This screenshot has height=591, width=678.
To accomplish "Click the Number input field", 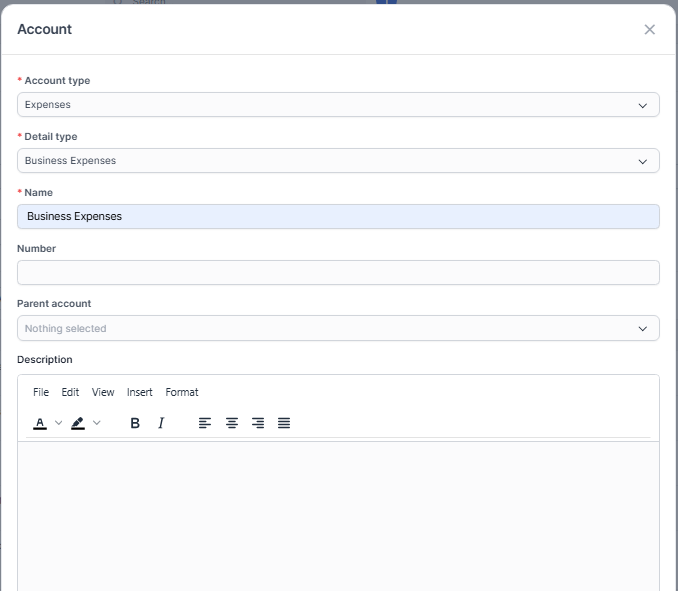I will (338, 272).
